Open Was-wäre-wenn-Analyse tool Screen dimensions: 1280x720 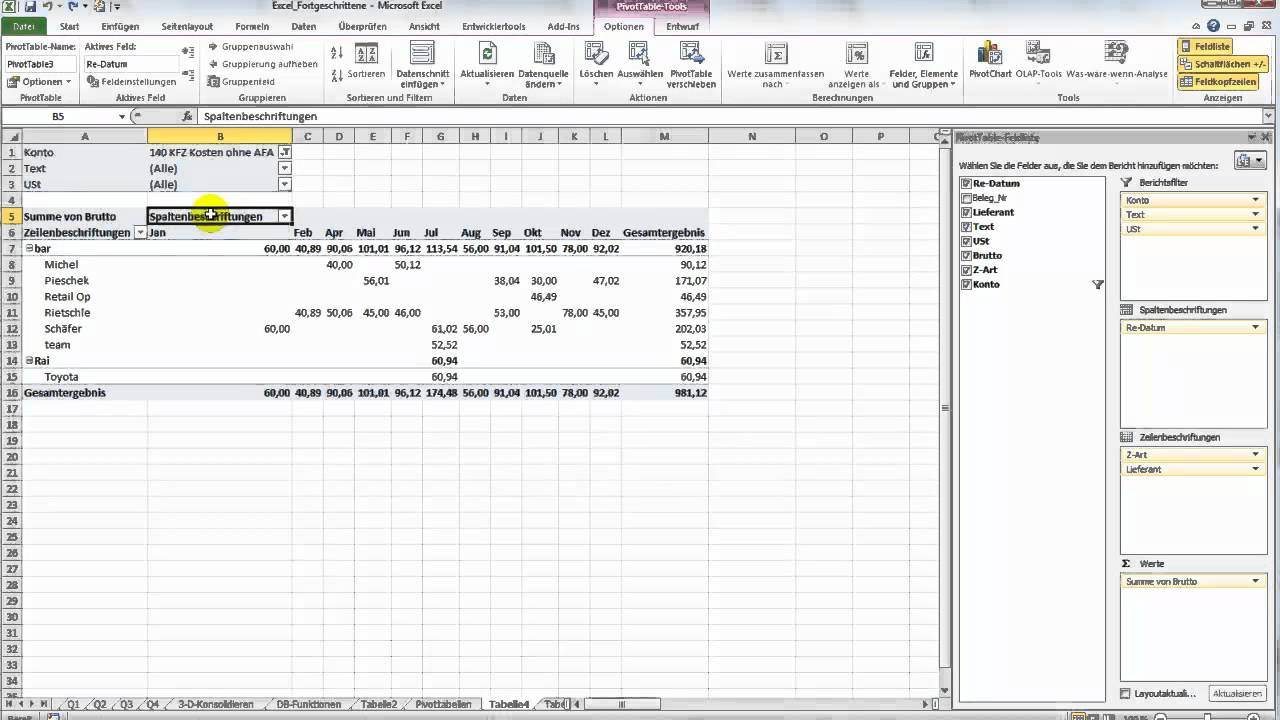coord(1117,60)
